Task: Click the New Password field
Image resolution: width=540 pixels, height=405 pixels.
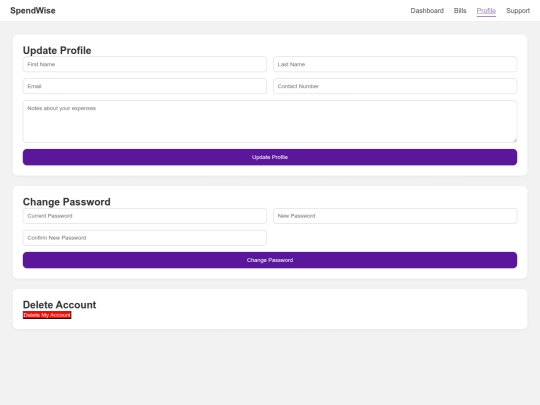Action: click(x=395, y=216)
